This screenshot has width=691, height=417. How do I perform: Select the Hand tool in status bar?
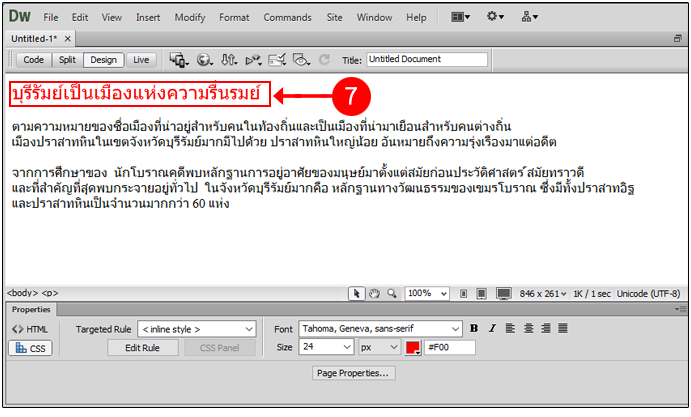pos(373,293)
